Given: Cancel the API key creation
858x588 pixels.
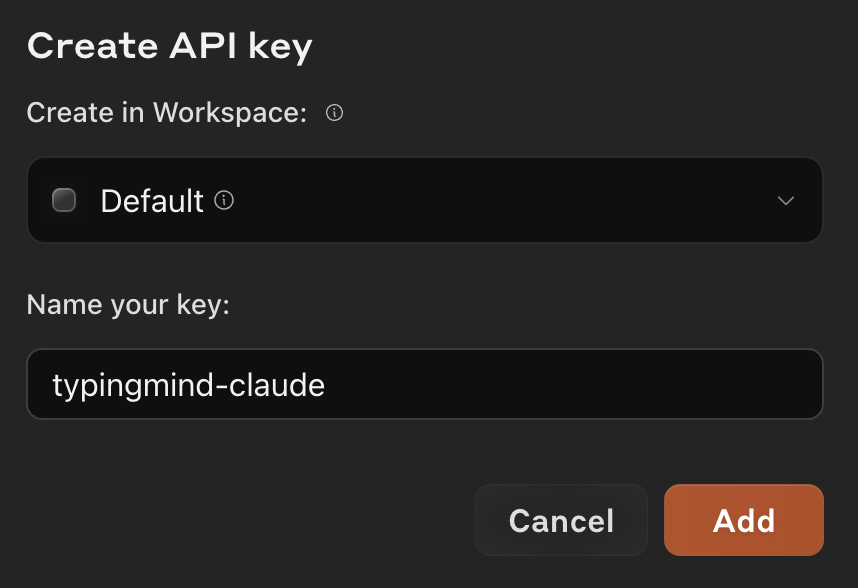Looking at the screenshot, I should [x=561, y=520].
